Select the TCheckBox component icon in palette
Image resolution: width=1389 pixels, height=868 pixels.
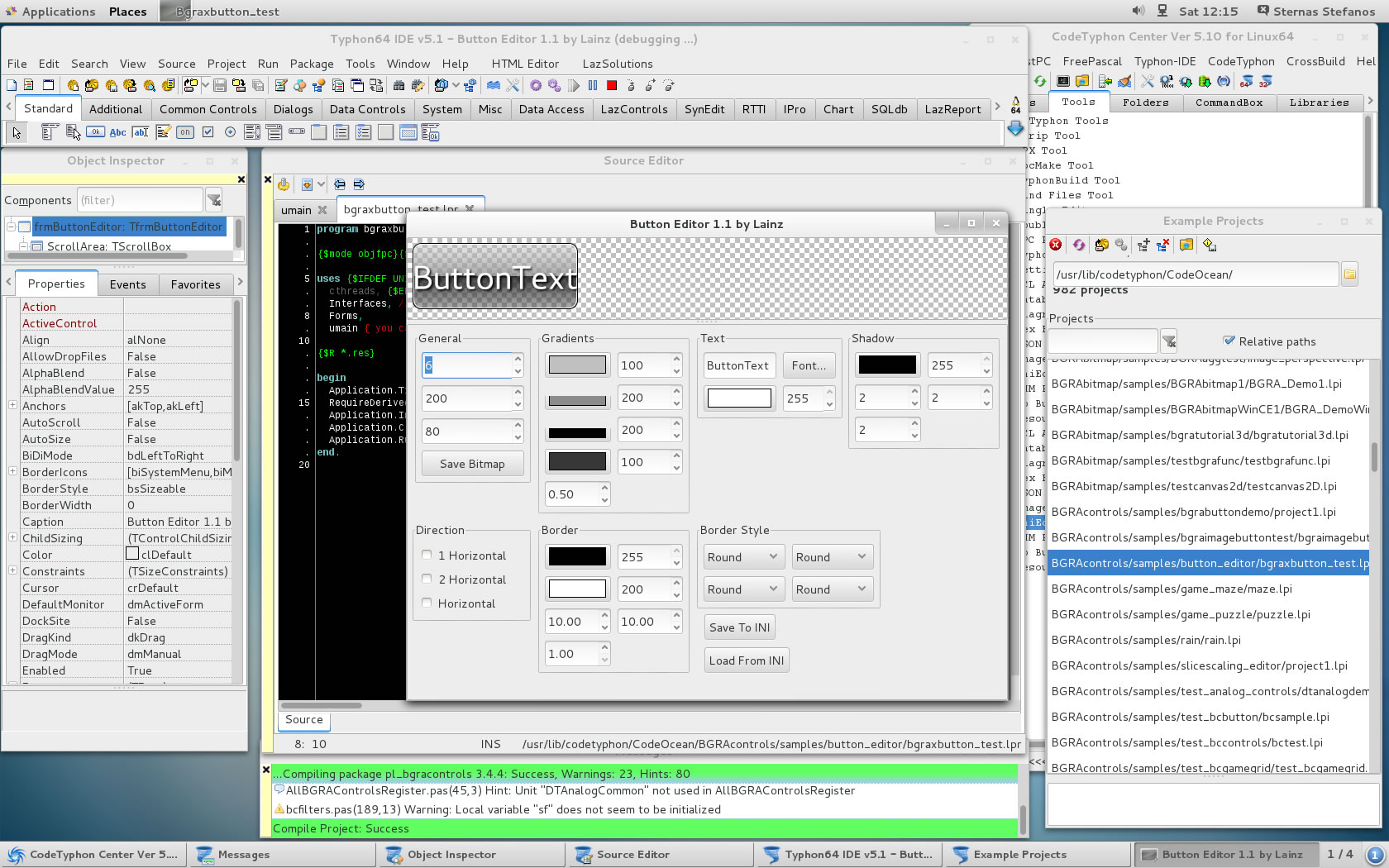click(x=208, y=132)
